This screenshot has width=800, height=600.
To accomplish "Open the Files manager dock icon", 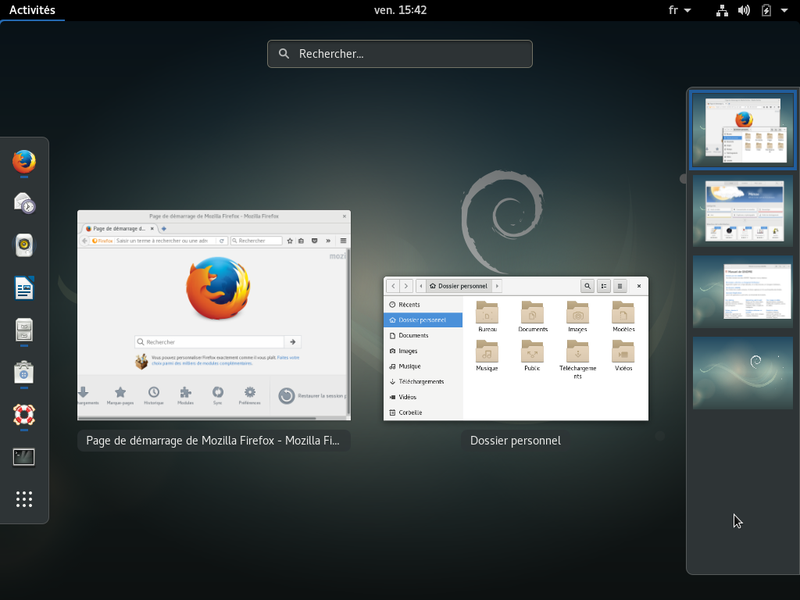I will click(x=24, y=330).
